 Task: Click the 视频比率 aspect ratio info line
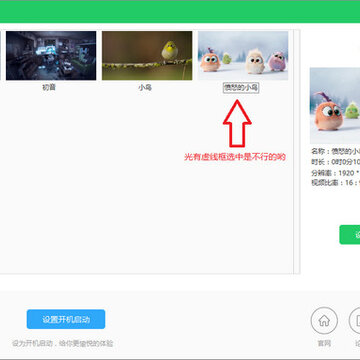[x=336, y=183]
